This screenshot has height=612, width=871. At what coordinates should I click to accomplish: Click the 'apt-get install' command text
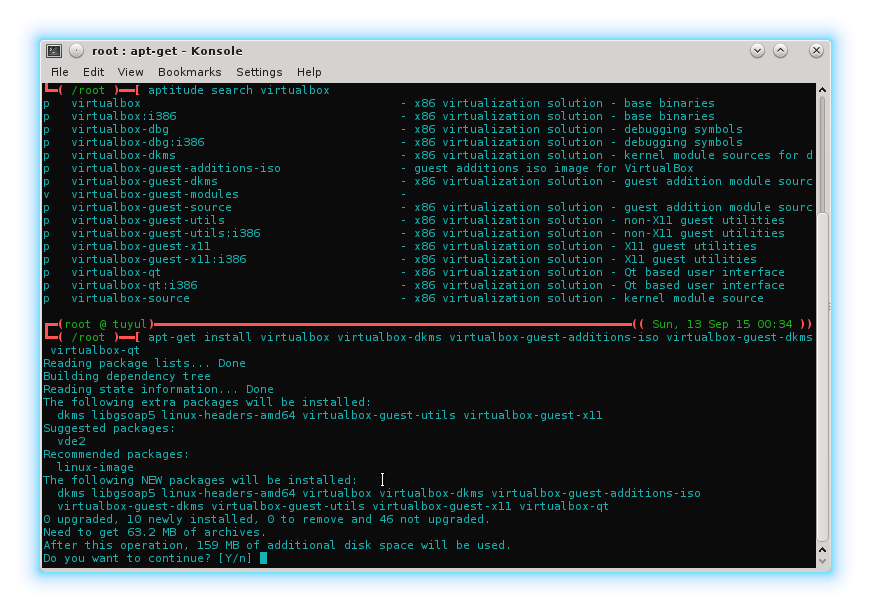200,337
